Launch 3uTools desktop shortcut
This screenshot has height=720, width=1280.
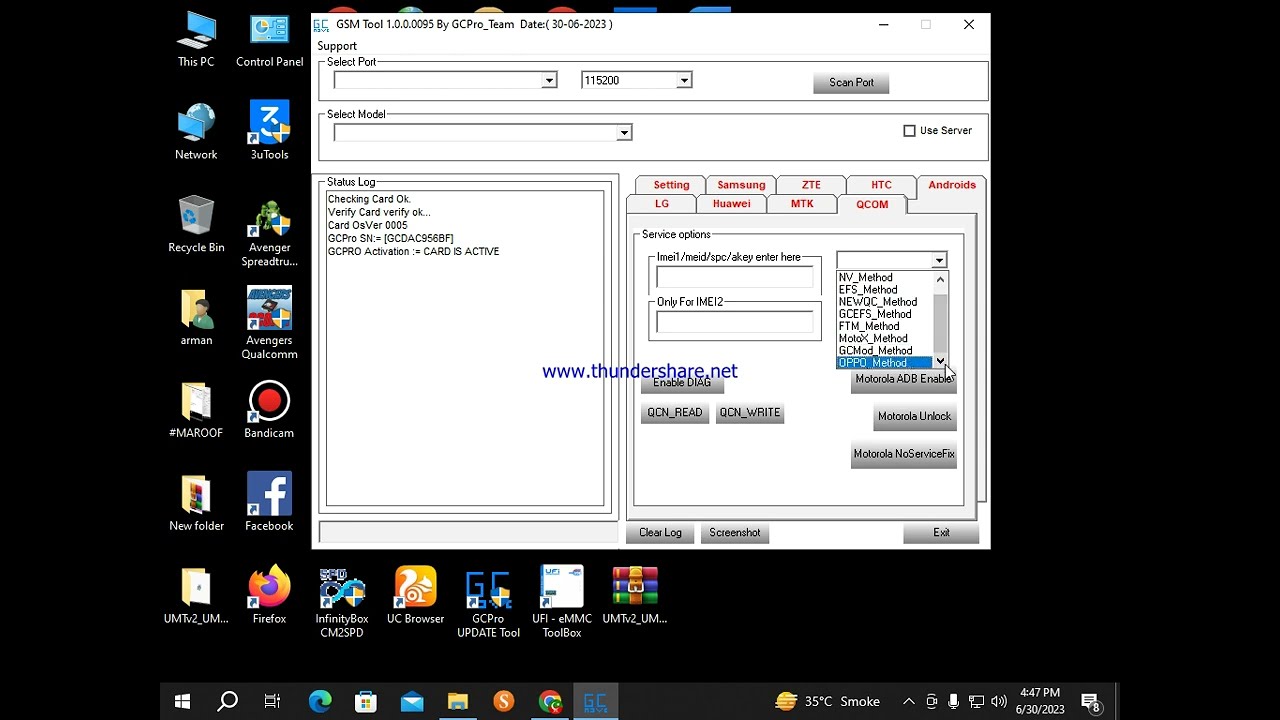(269, 132)
